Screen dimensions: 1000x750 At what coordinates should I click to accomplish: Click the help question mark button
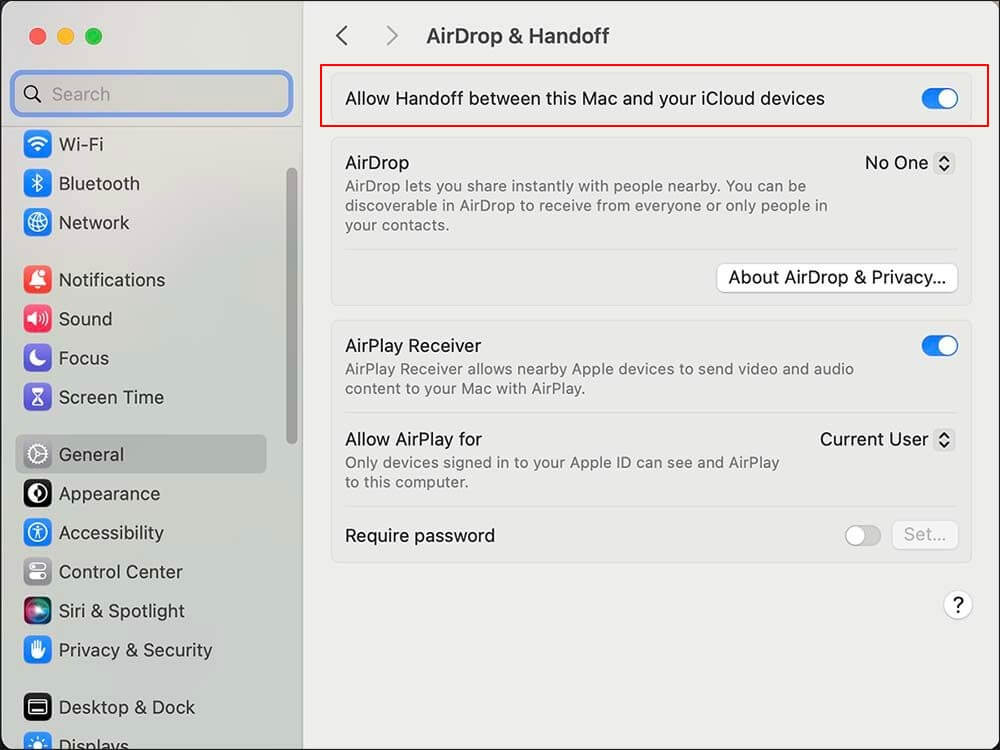[958, 605]
